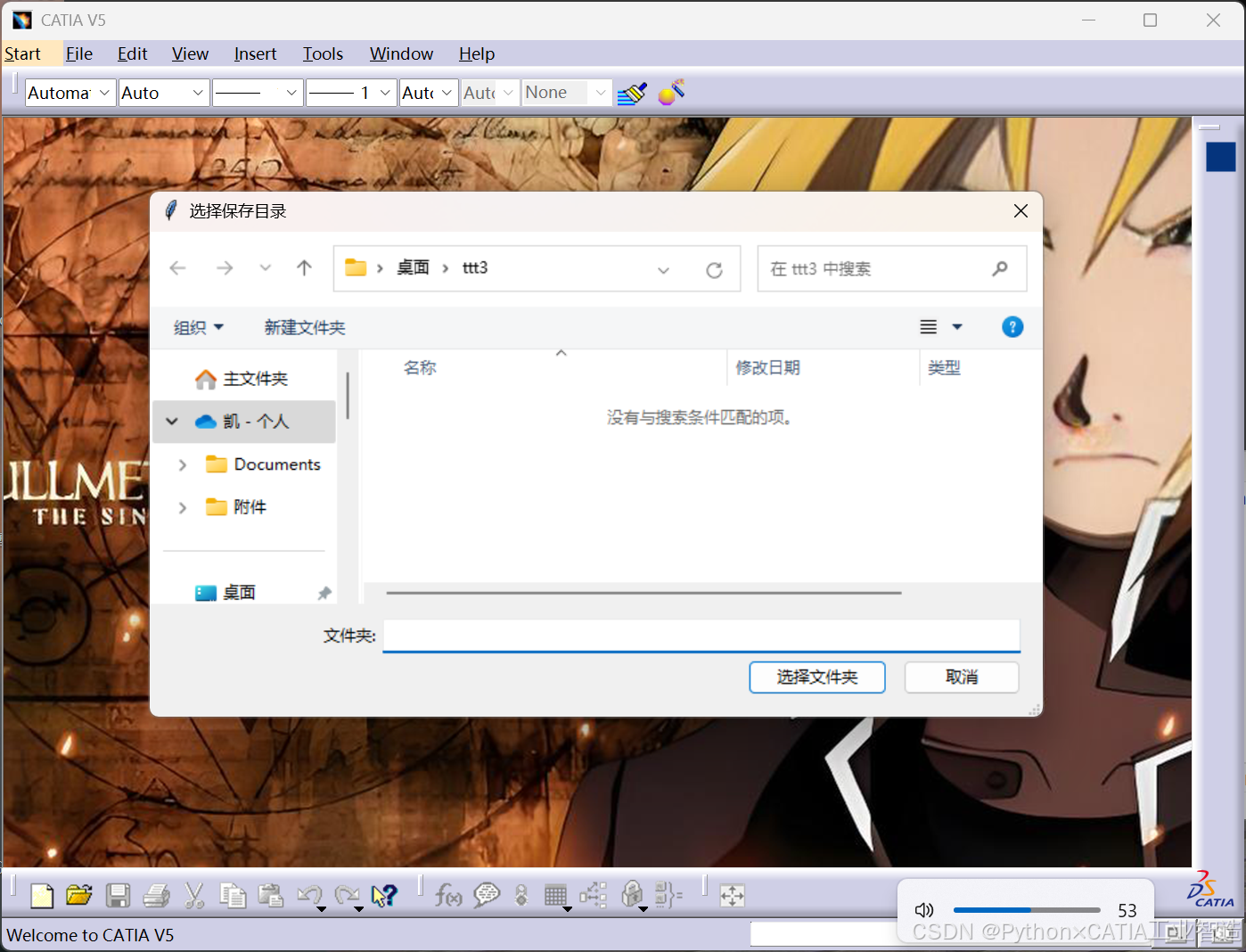Click the Save floppy disk icon
1246x952 pixels.
coord(118,895)
